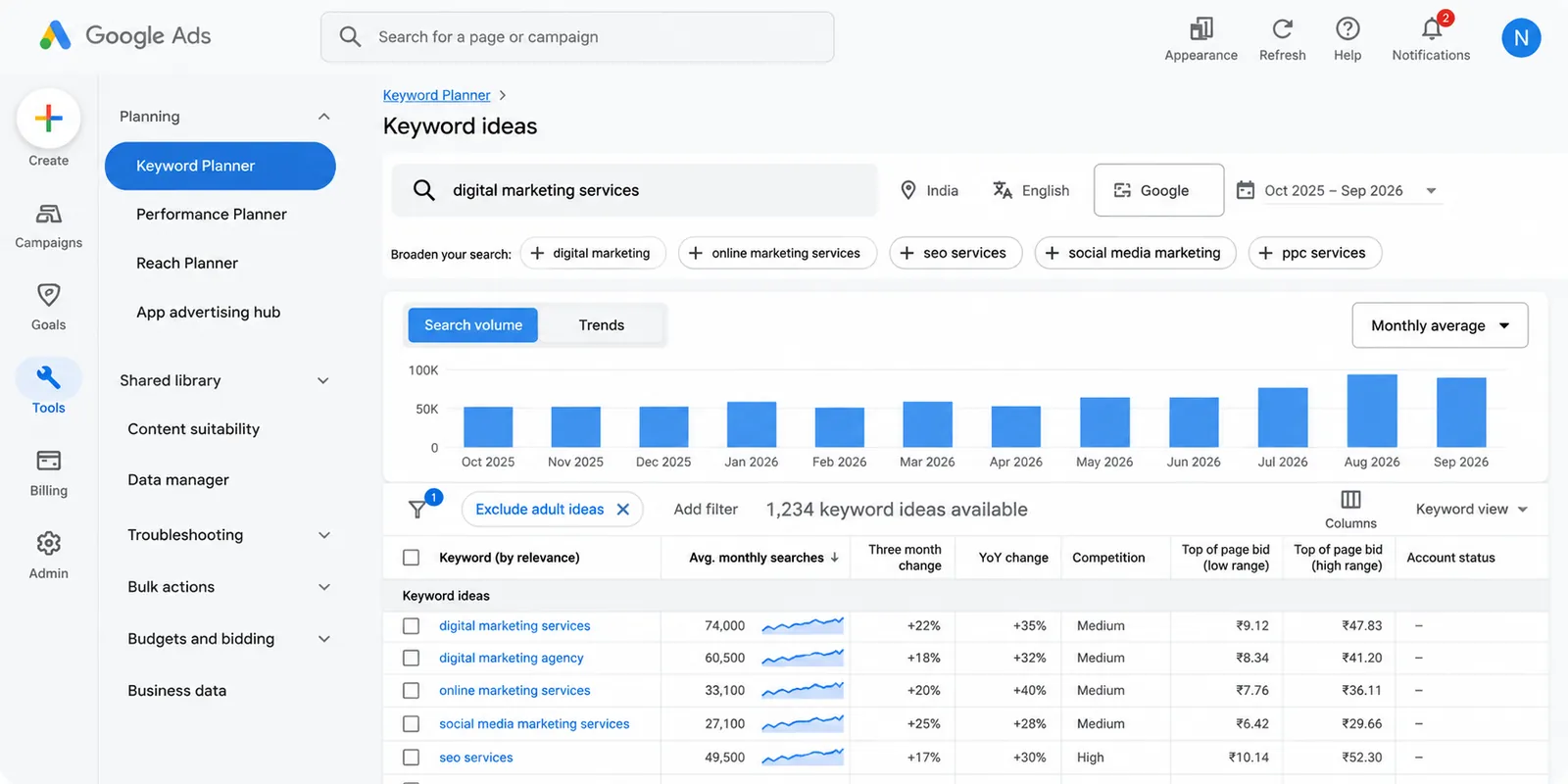
Task: Open the Oct 2025 – Sep 2026 date range
Action: point(1337,190)
